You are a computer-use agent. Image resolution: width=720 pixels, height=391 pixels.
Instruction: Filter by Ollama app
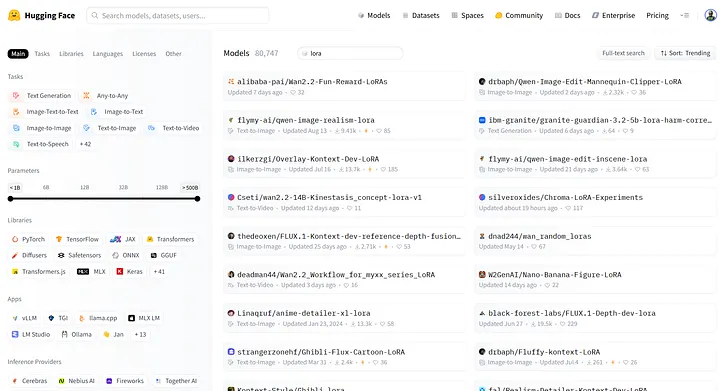click(x=77, y=335)
